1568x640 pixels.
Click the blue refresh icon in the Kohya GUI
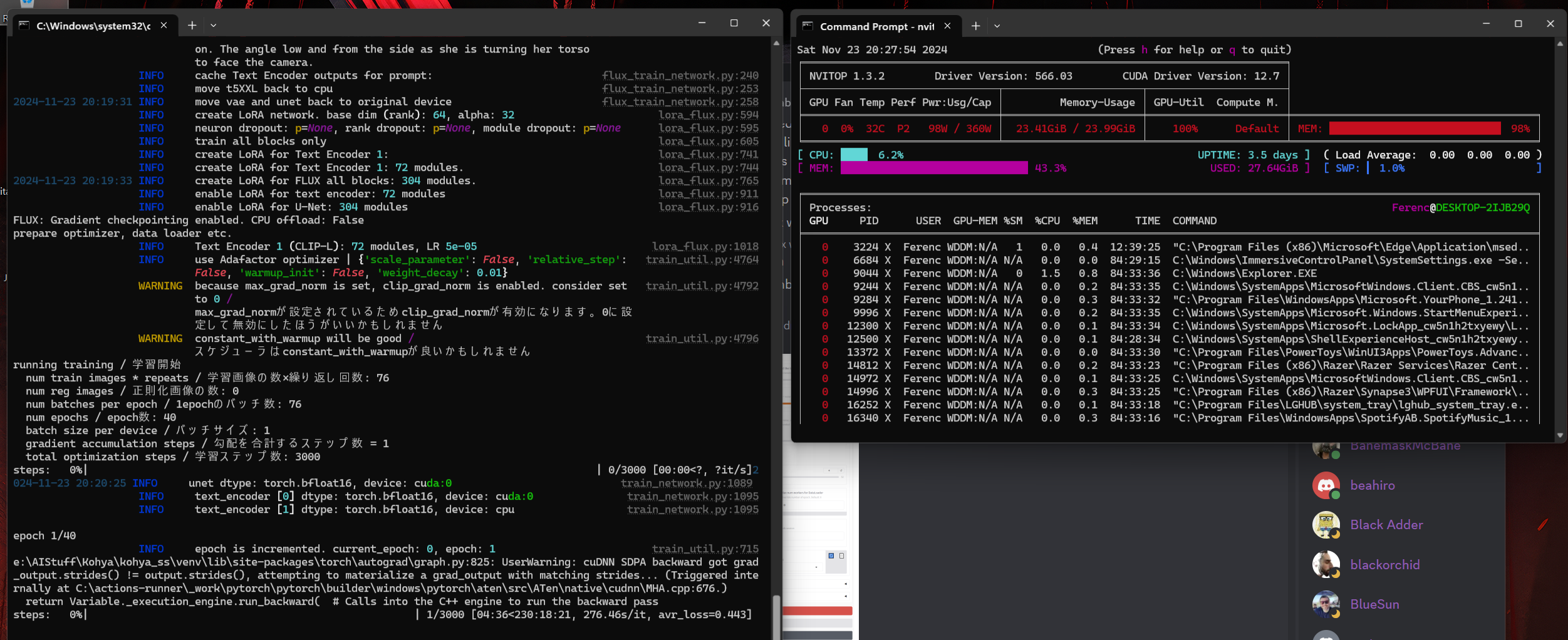[831, 555]
